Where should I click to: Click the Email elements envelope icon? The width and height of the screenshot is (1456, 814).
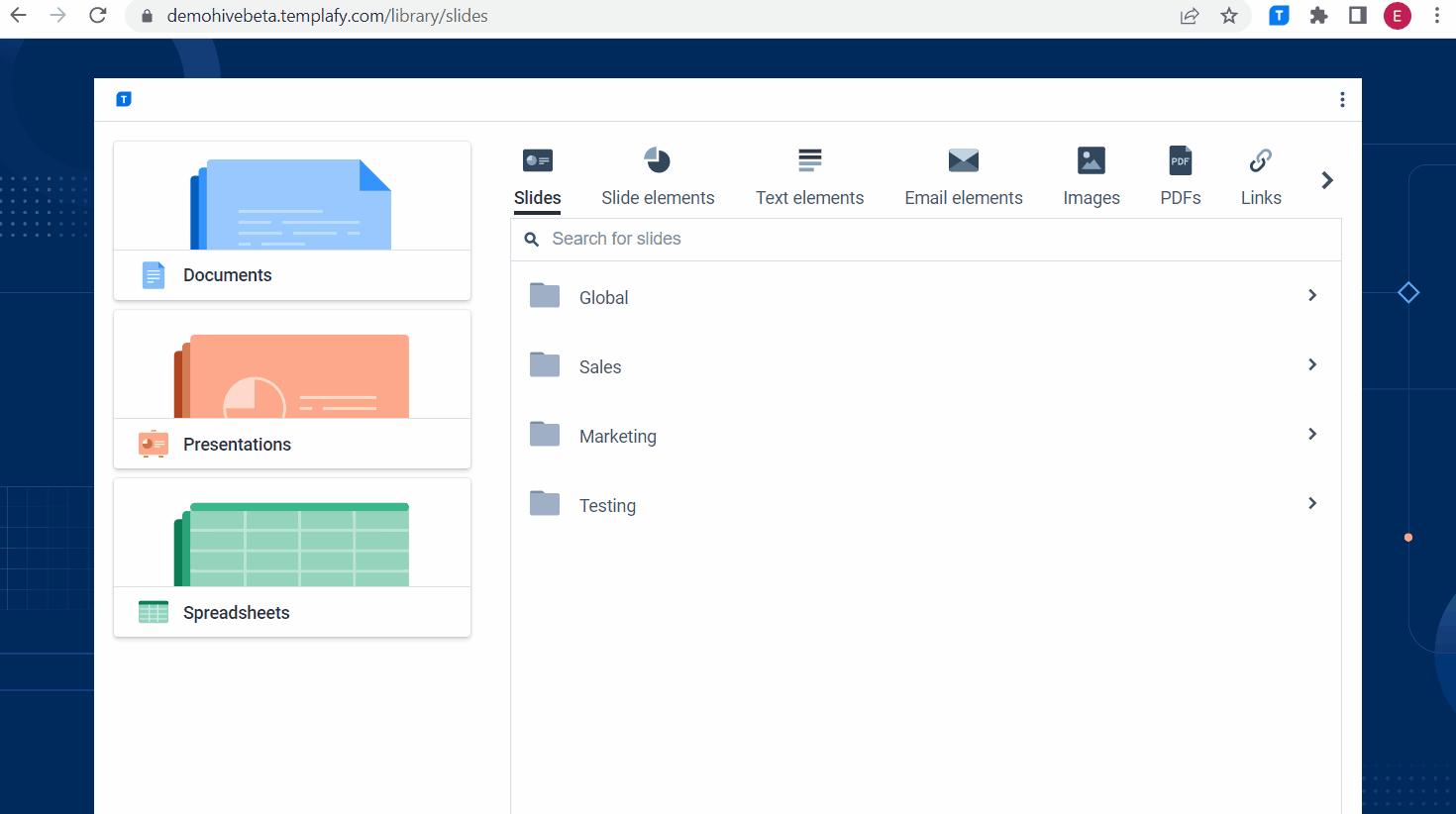[964, 160]
